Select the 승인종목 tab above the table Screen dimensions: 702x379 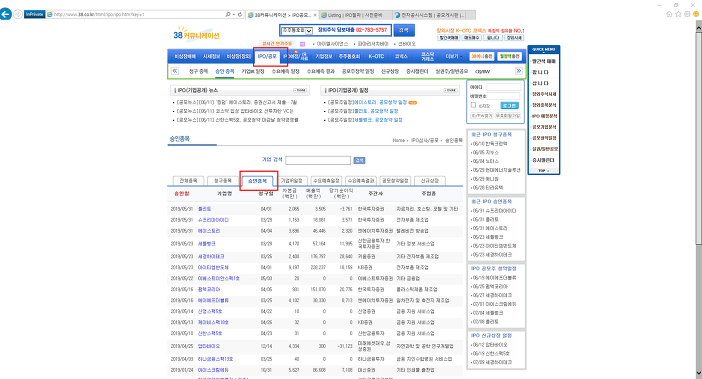[257, 181]
